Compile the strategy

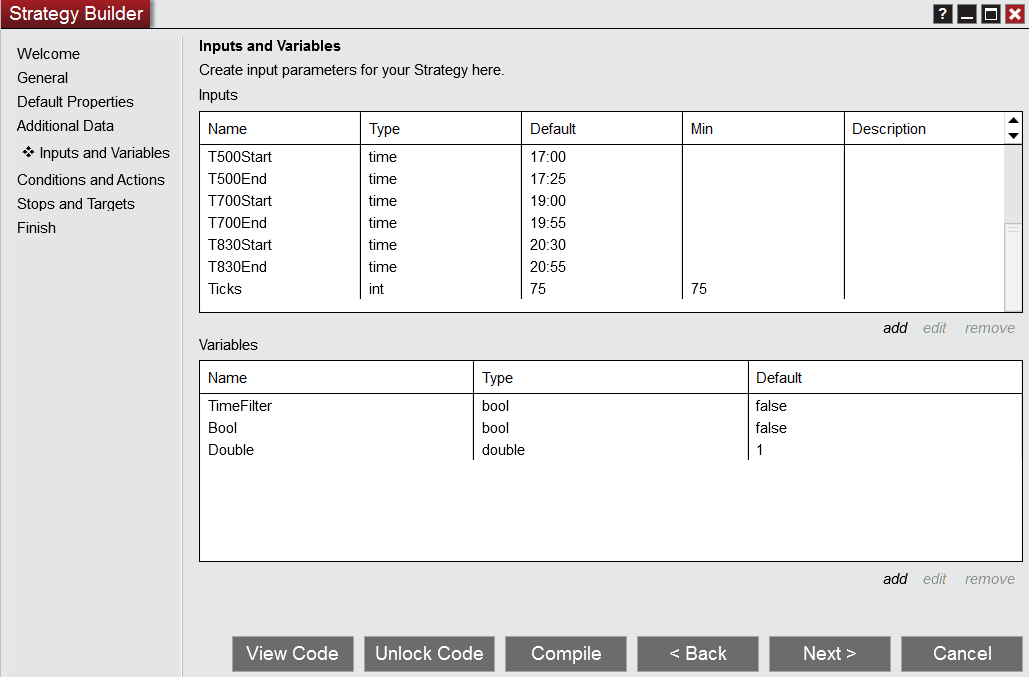(565, 653)
